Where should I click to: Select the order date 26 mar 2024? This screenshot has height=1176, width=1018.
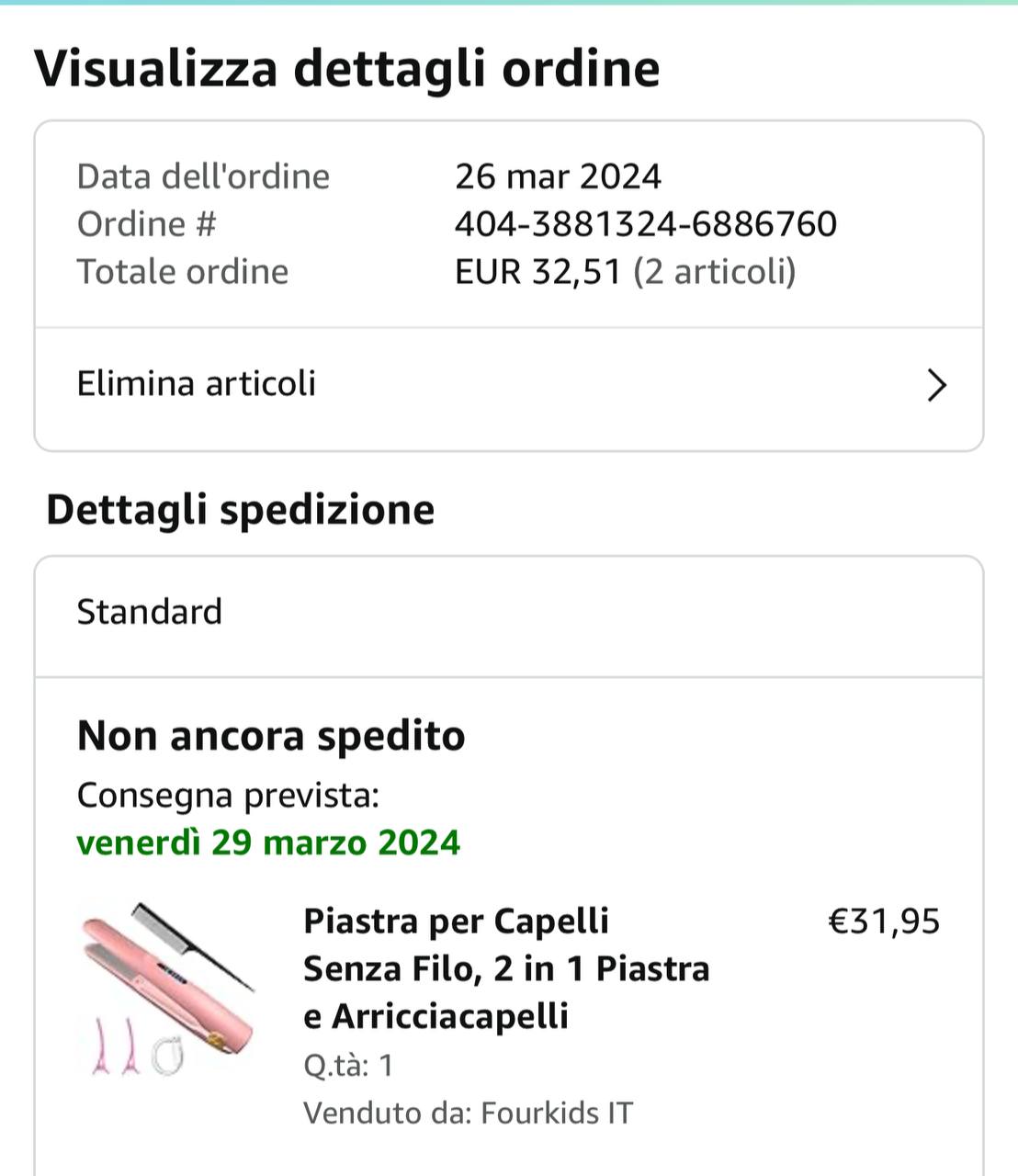558,176
